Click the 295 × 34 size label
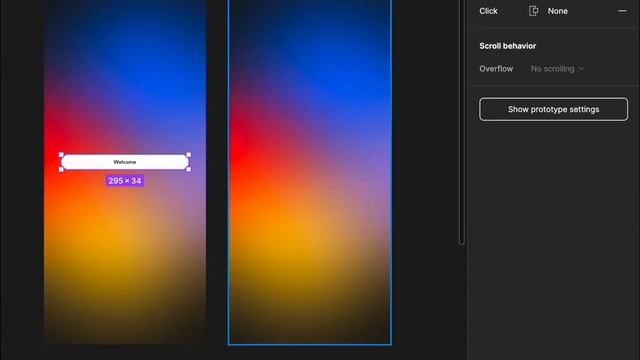640x360 pixels. (125, 181)
